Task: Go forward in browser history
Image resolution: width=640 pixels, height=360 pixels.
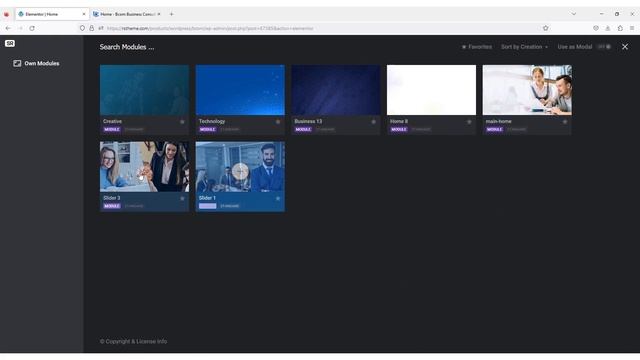Action: (20, 28)
